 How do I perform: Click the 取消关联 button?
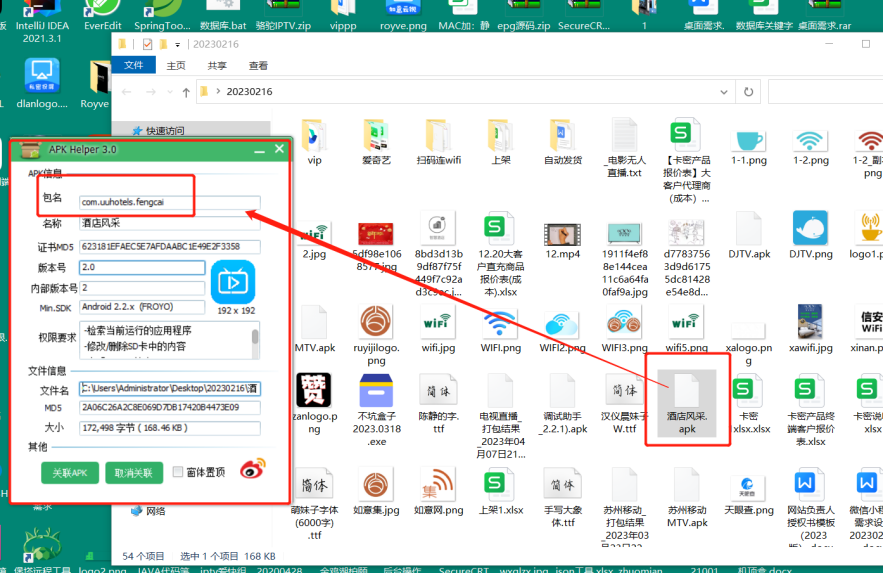click(x=134, y=473)
